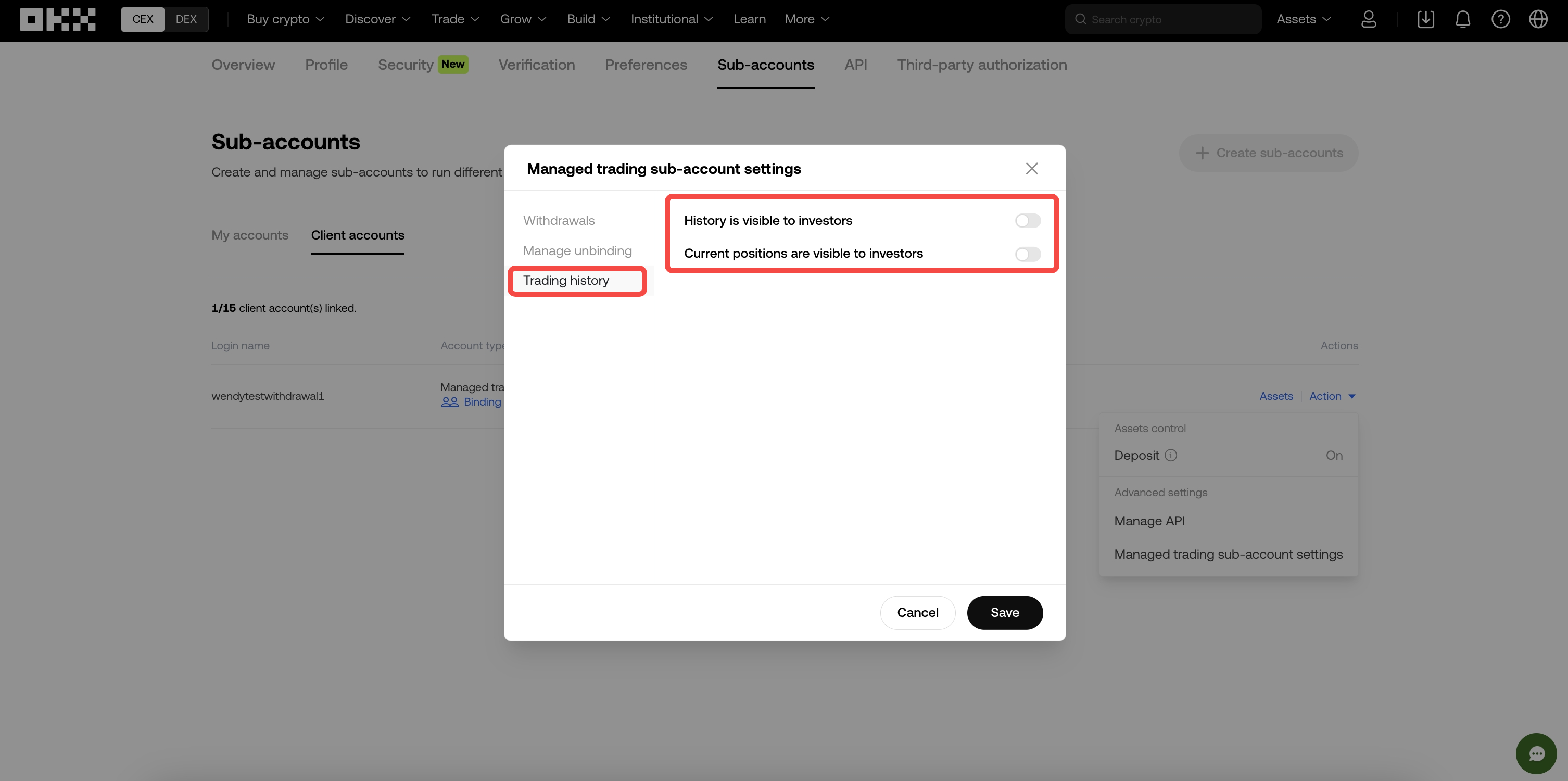Expand the Action dropdown
This screenshot has height=781, width=1568.
click(x=1332, y=396)
